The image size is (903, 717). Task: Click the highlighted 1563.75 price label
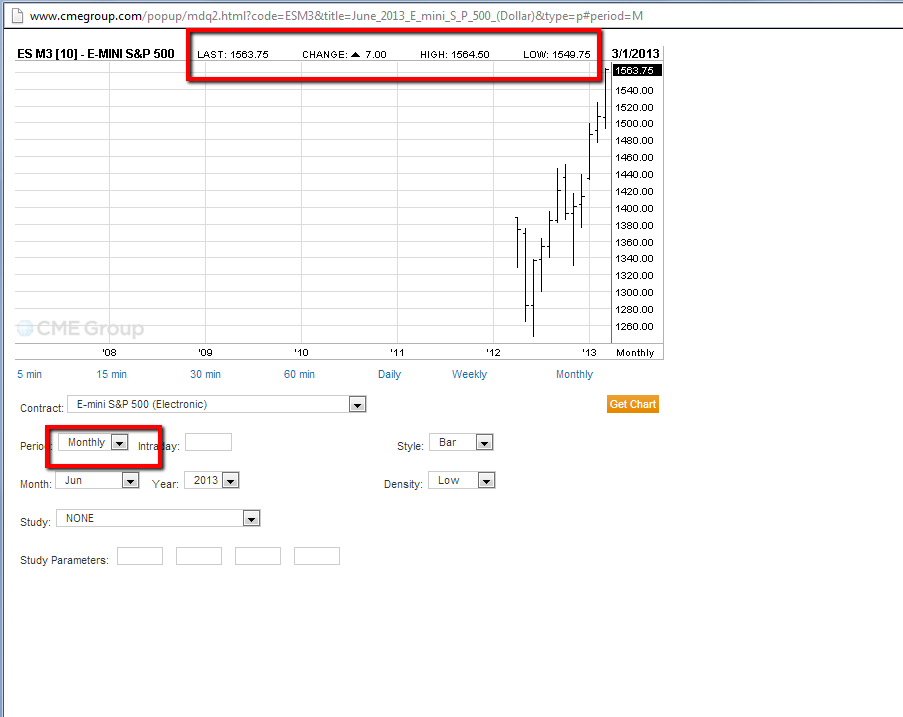(x=637, y=70)
